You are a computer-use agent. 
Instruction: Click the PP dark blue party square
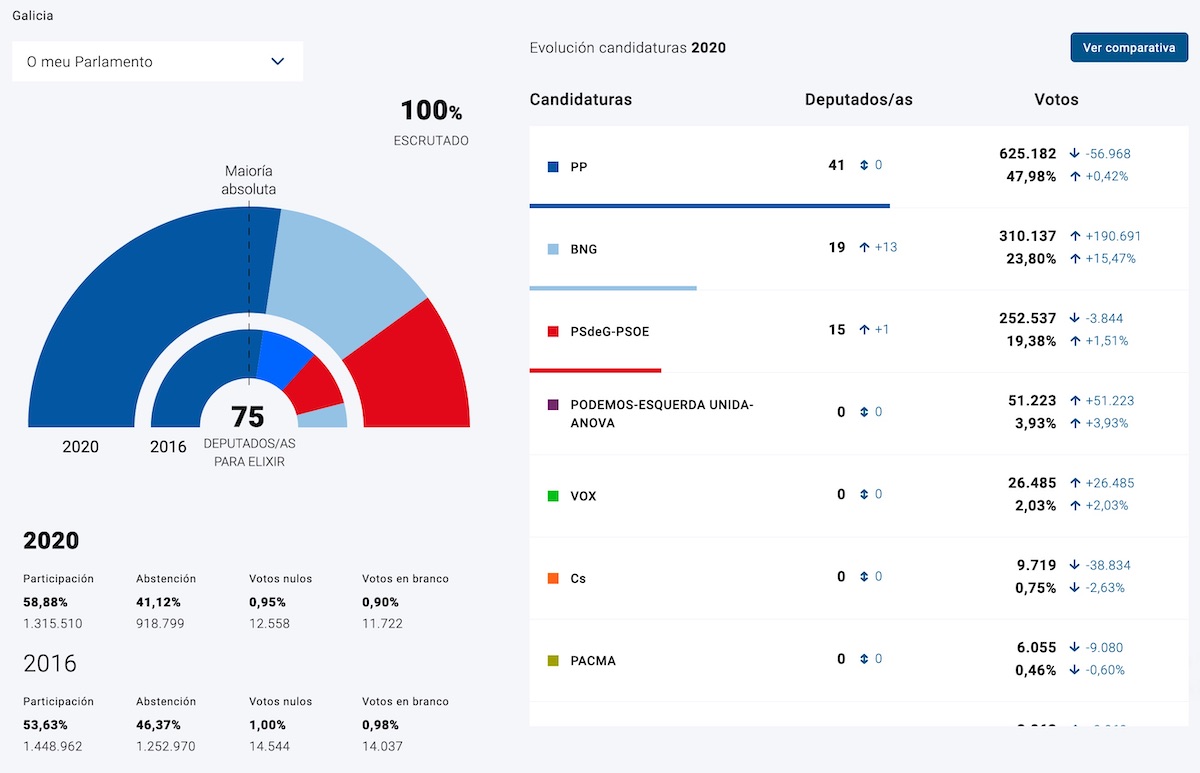coord(553,167)
